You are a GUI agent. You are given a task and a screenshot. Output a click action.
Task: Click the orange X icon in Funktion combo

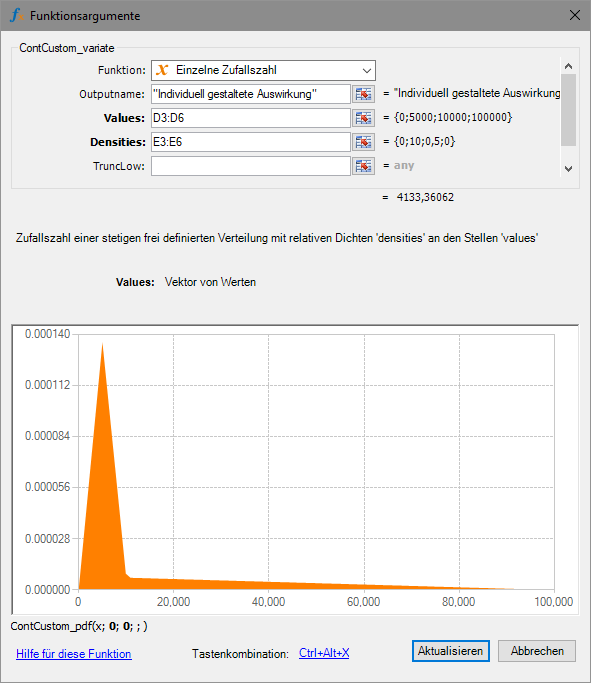(162, 70)
